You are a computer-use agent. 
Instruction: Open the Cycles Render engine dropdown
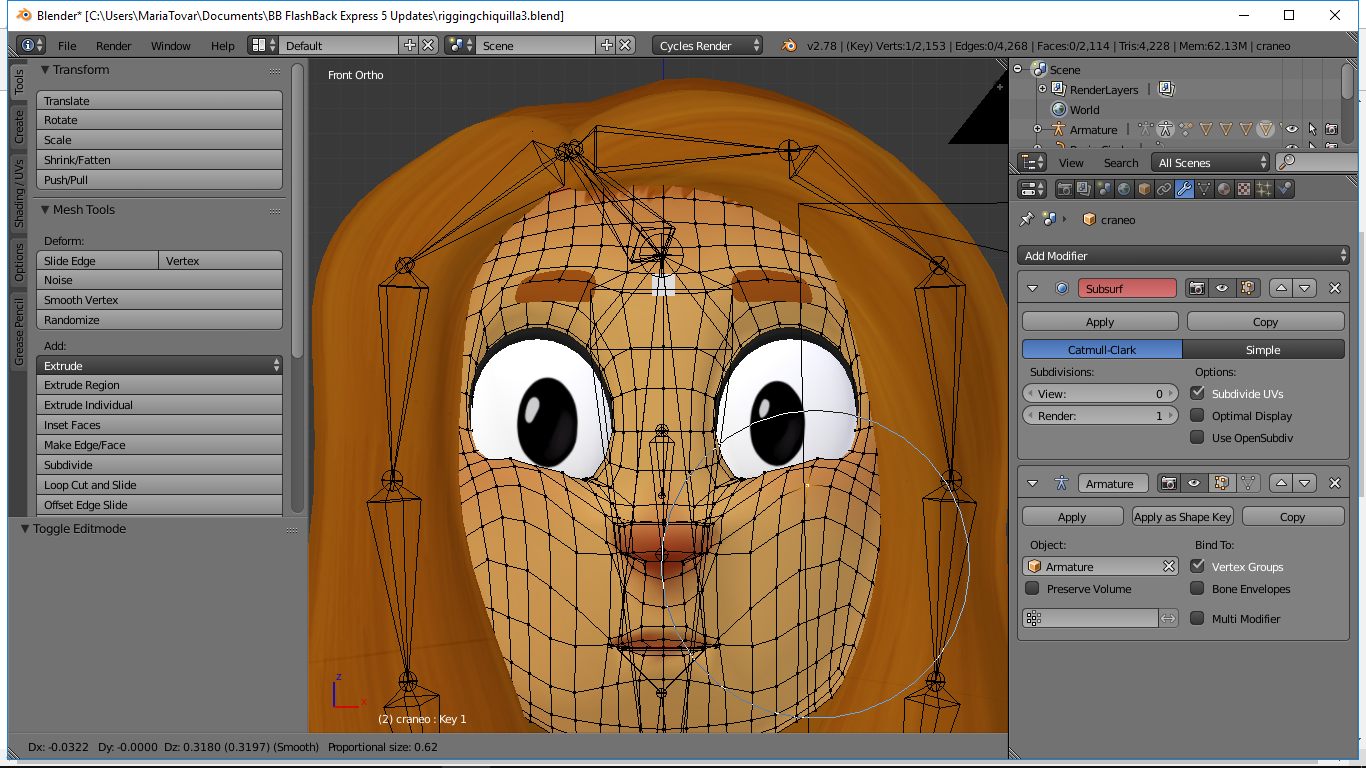pos(707,45)
